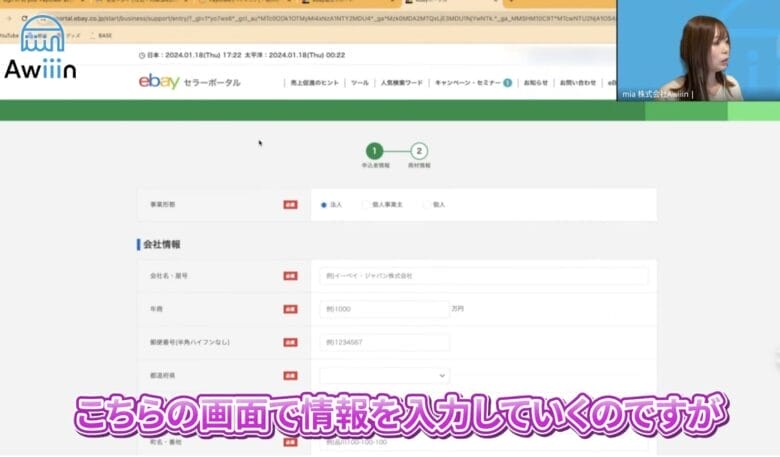Click the 町名・番地 input field
780x457 pixels.
pos(484,442)
